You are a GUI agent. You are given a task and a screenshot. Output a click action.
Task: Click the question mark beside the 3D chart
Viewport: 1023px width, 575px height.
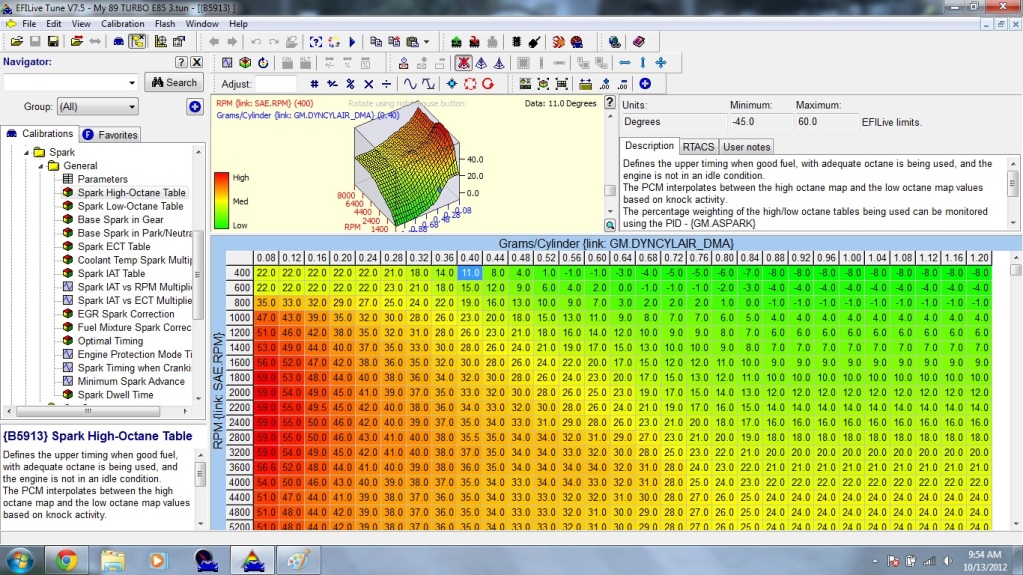(609, 102)
